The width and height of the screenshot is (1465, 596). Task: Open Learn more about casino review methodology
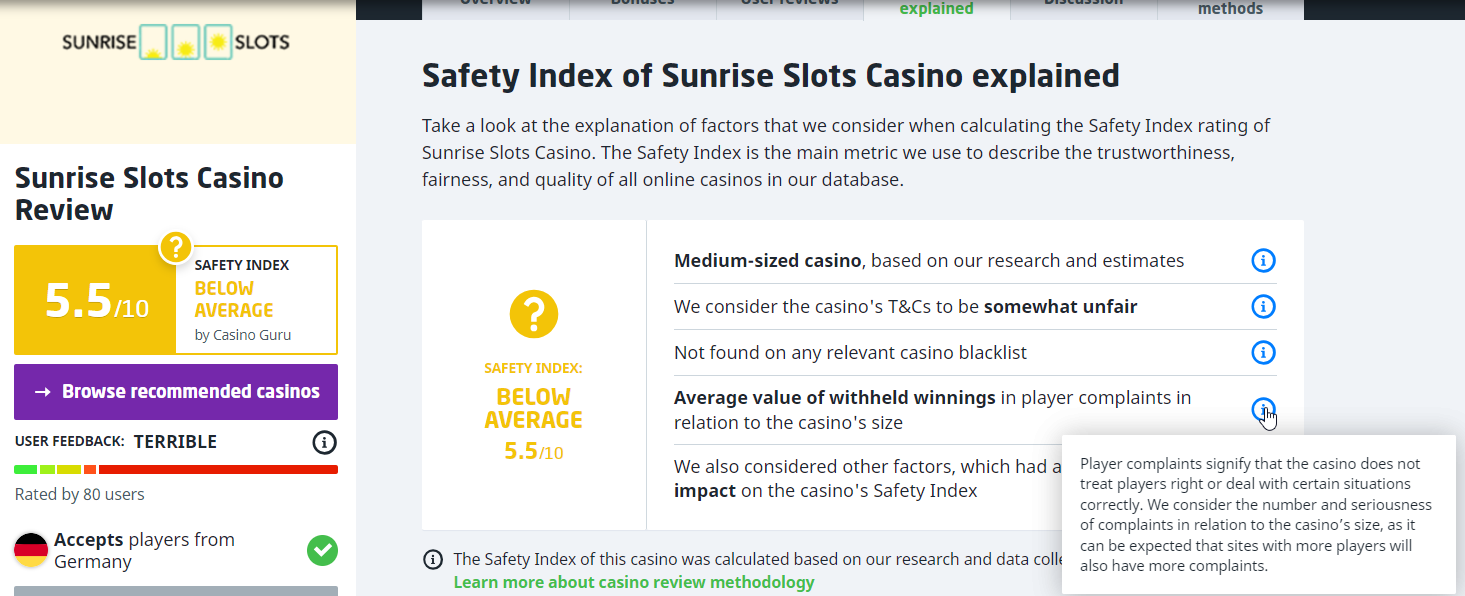(x=634, y=582)
